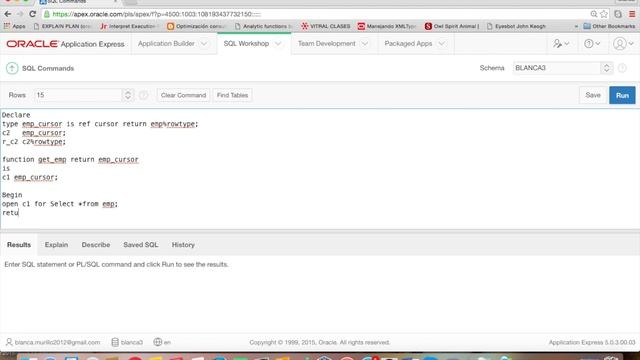Click the browser forward arrow
Viewport: 640px width, 360px height.
click(x=20, y=14)
